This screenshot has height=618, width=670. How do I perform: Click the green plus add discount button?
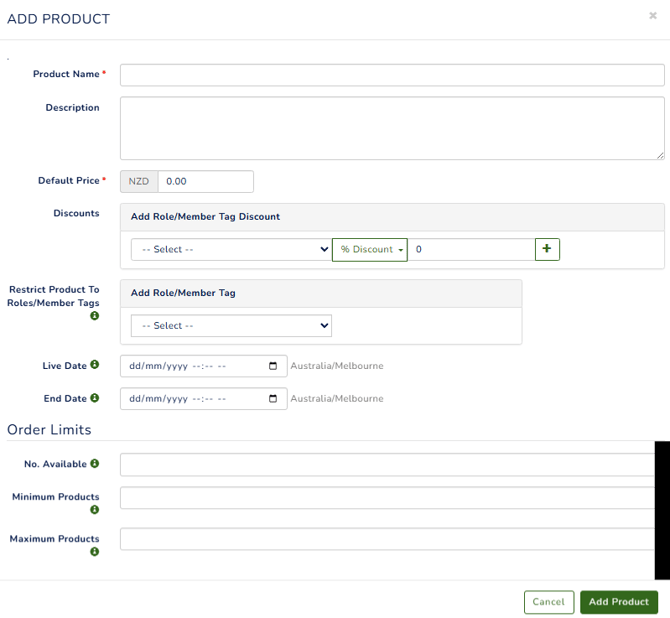click(547, 249)
